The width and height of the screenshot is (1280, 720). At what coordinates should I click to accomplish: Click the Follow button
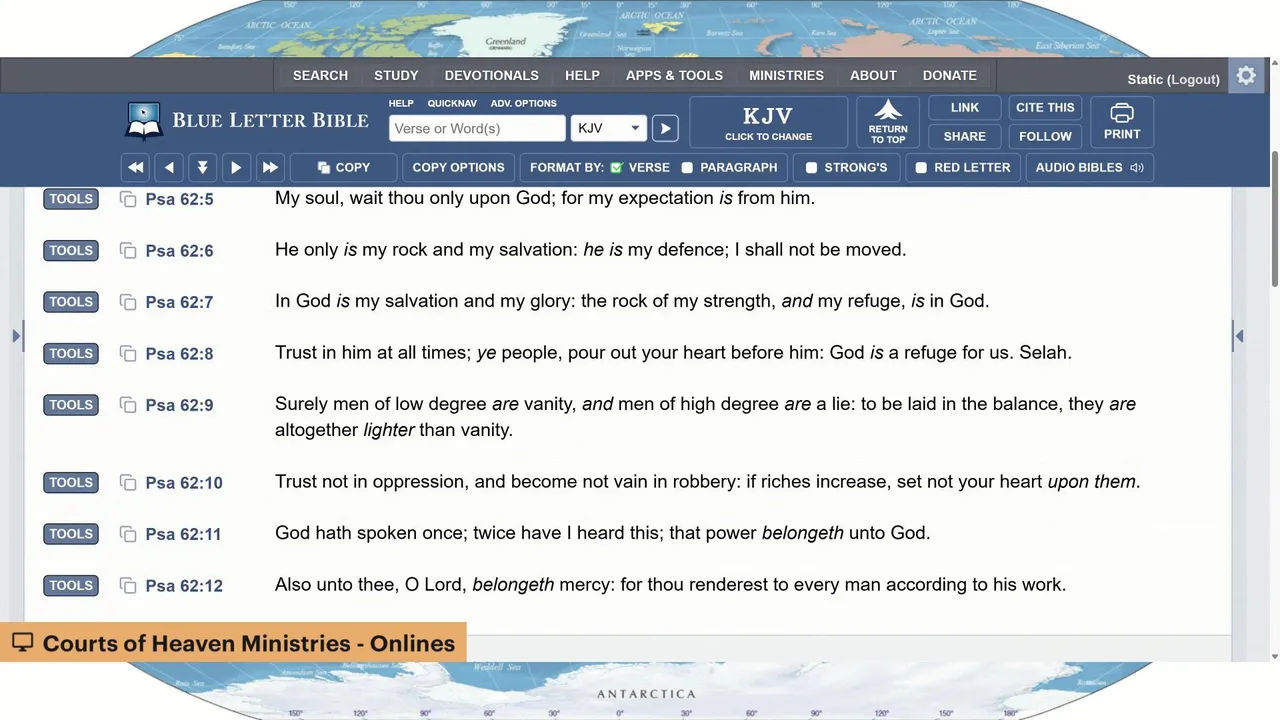pyautogui.click(x=1045, y=136)
